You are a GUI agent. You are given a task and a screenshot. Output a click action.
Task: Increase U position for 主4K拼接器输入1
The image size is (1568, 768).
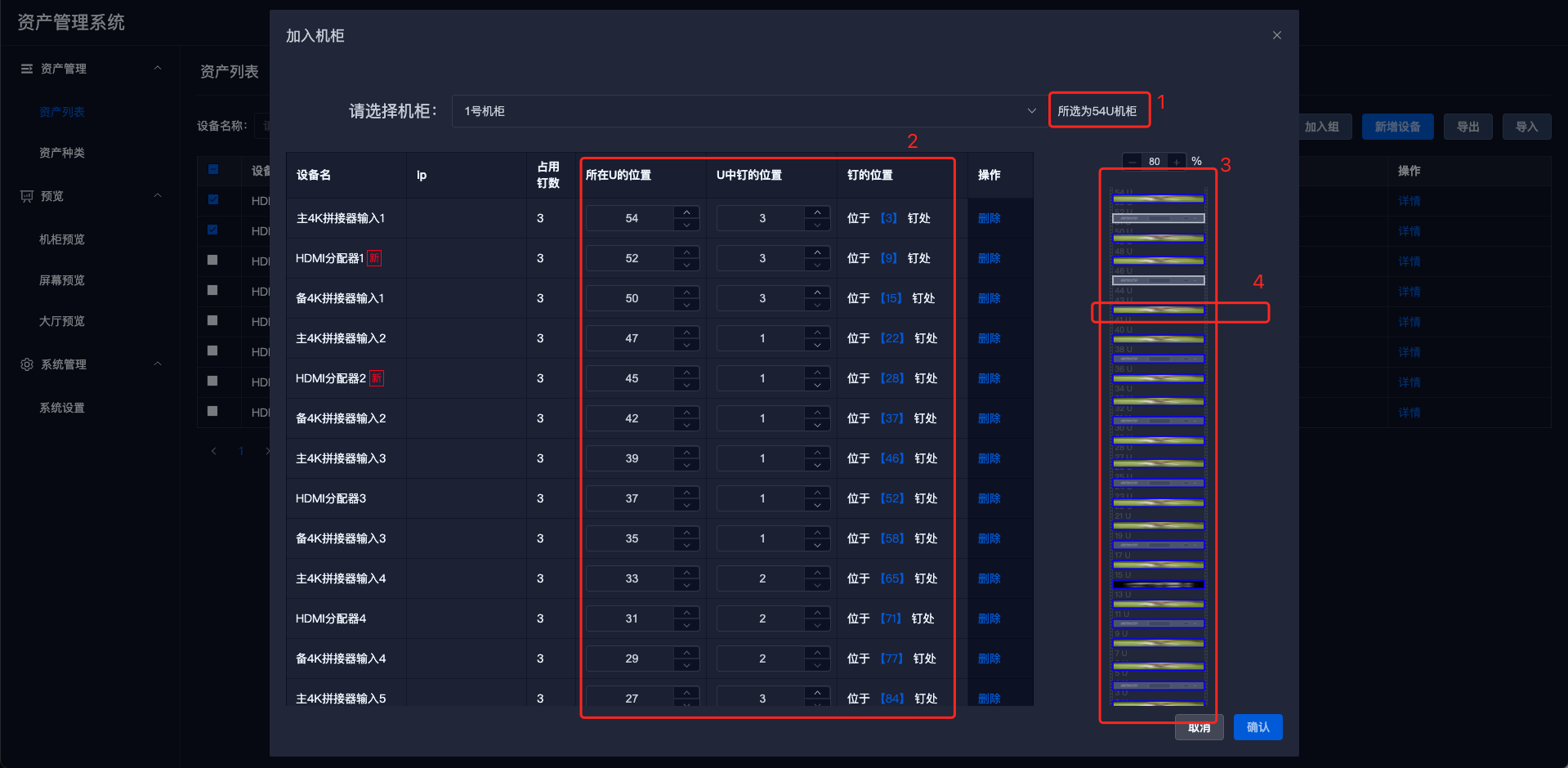click(x=686, y=212)
